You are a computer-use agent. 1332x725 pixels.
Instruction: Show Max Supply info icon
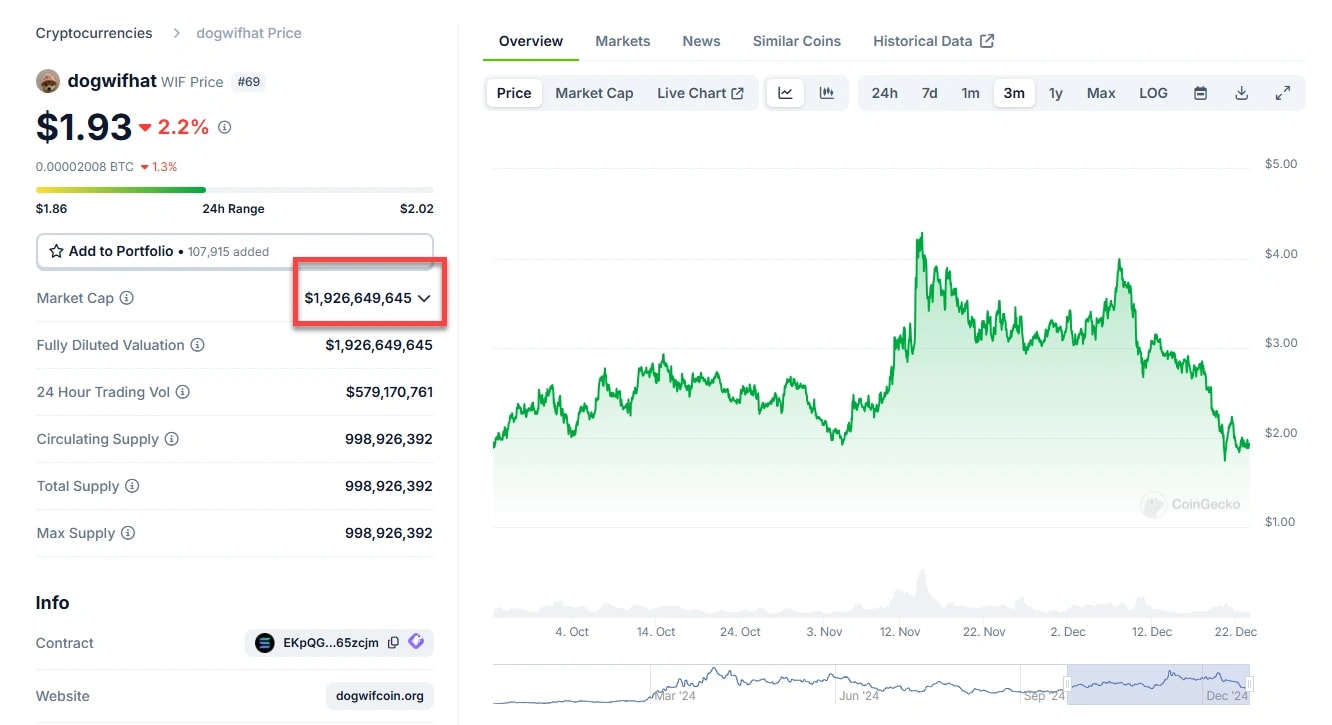(x=128, y=533)
